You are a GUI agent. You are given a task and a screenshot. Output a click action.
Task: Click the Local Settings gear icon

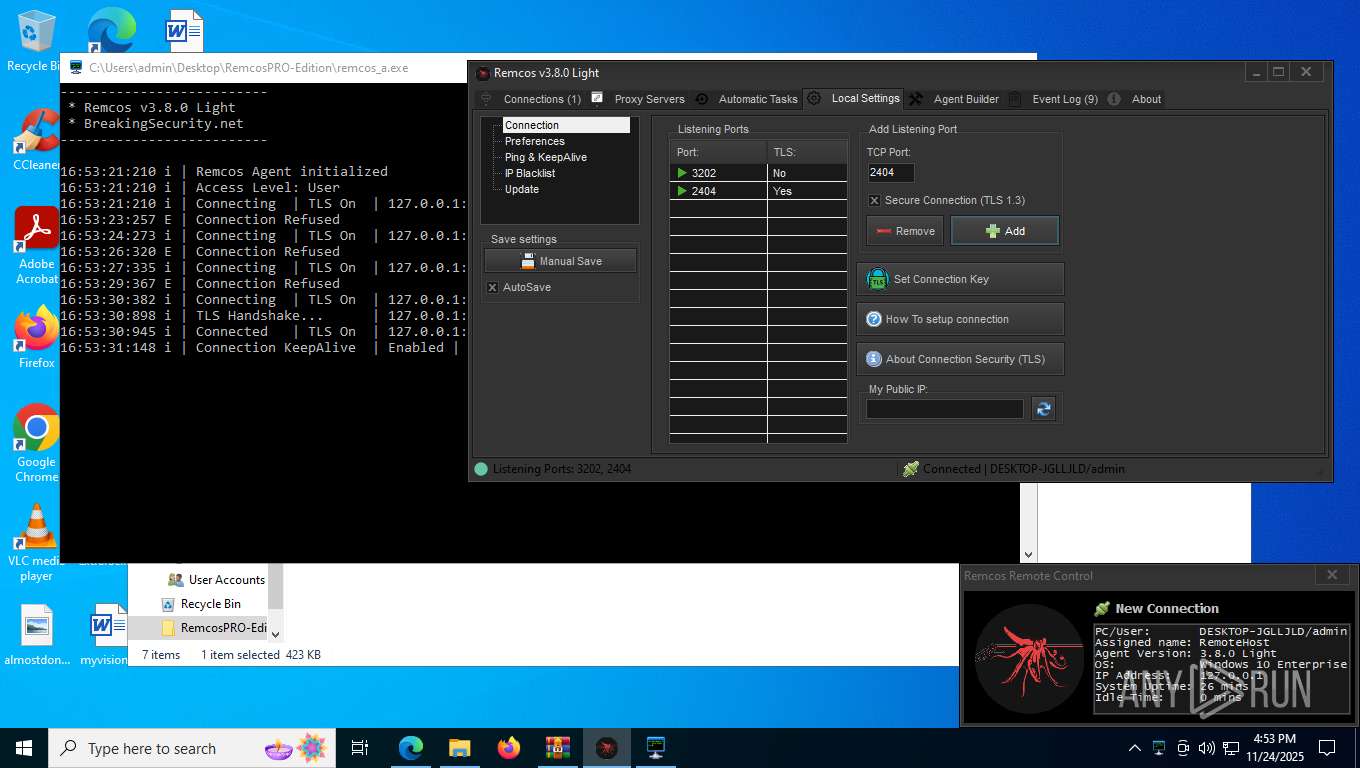pos(814,98)
